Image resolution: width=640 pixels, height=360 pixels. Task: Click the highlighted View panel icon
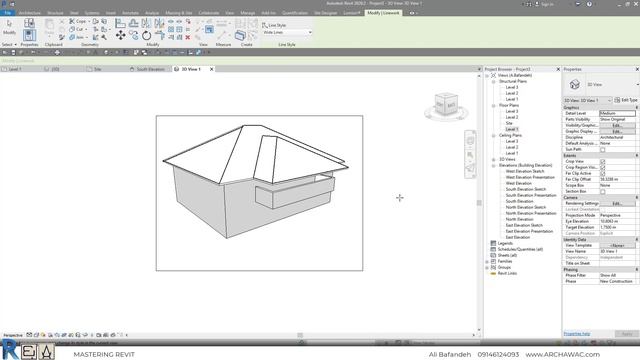pyautogui.click(x=209, y=29)
